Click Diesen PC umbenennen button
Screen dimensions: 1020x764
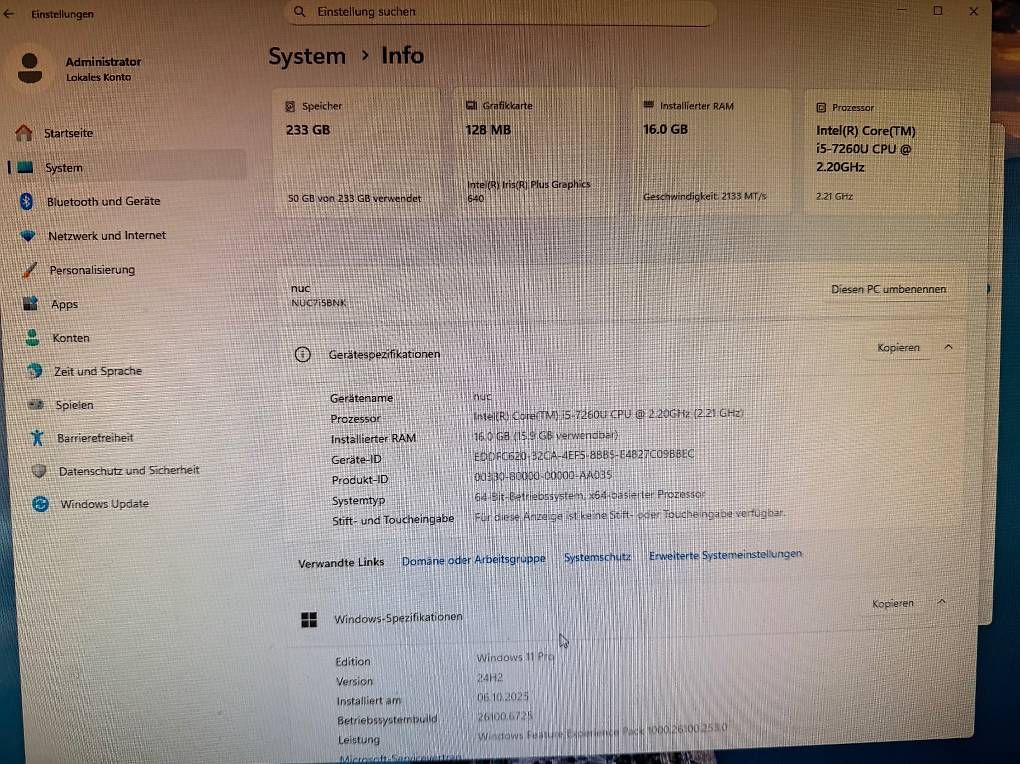889,289
